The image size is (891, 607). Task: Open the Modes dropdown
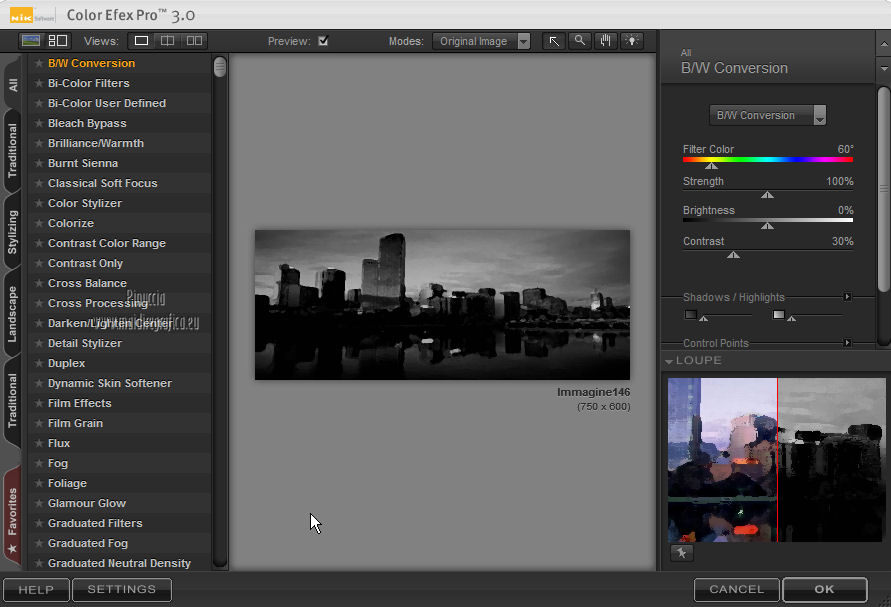coord(481,41)
